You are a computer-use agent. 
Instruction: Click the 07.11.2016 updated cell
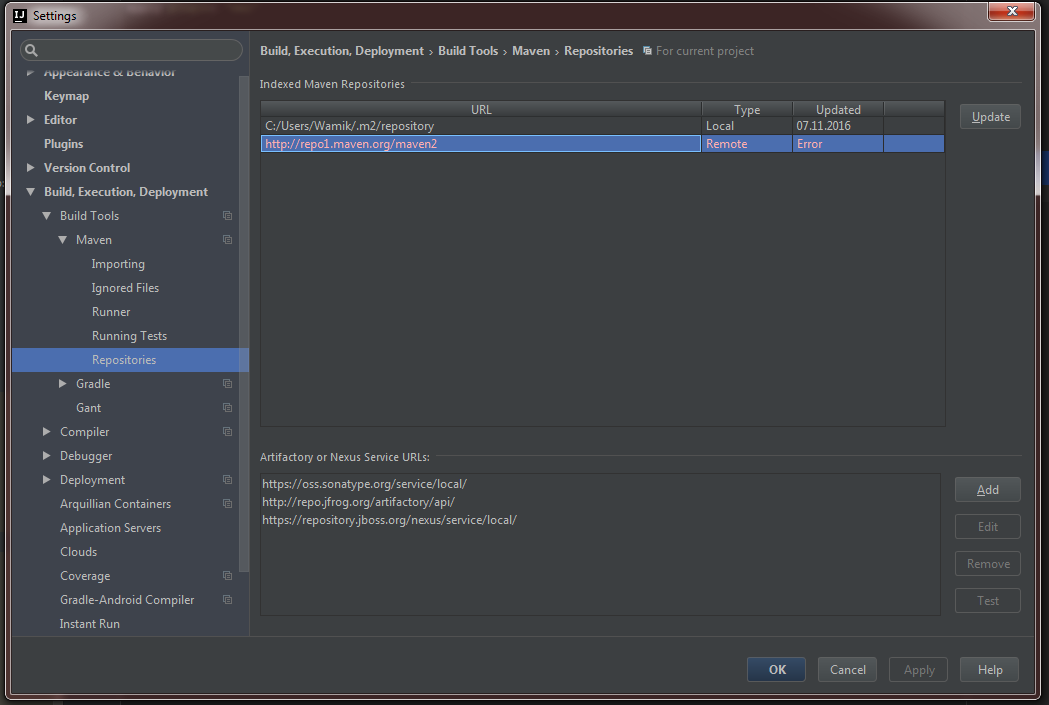[x=838, y=126]
